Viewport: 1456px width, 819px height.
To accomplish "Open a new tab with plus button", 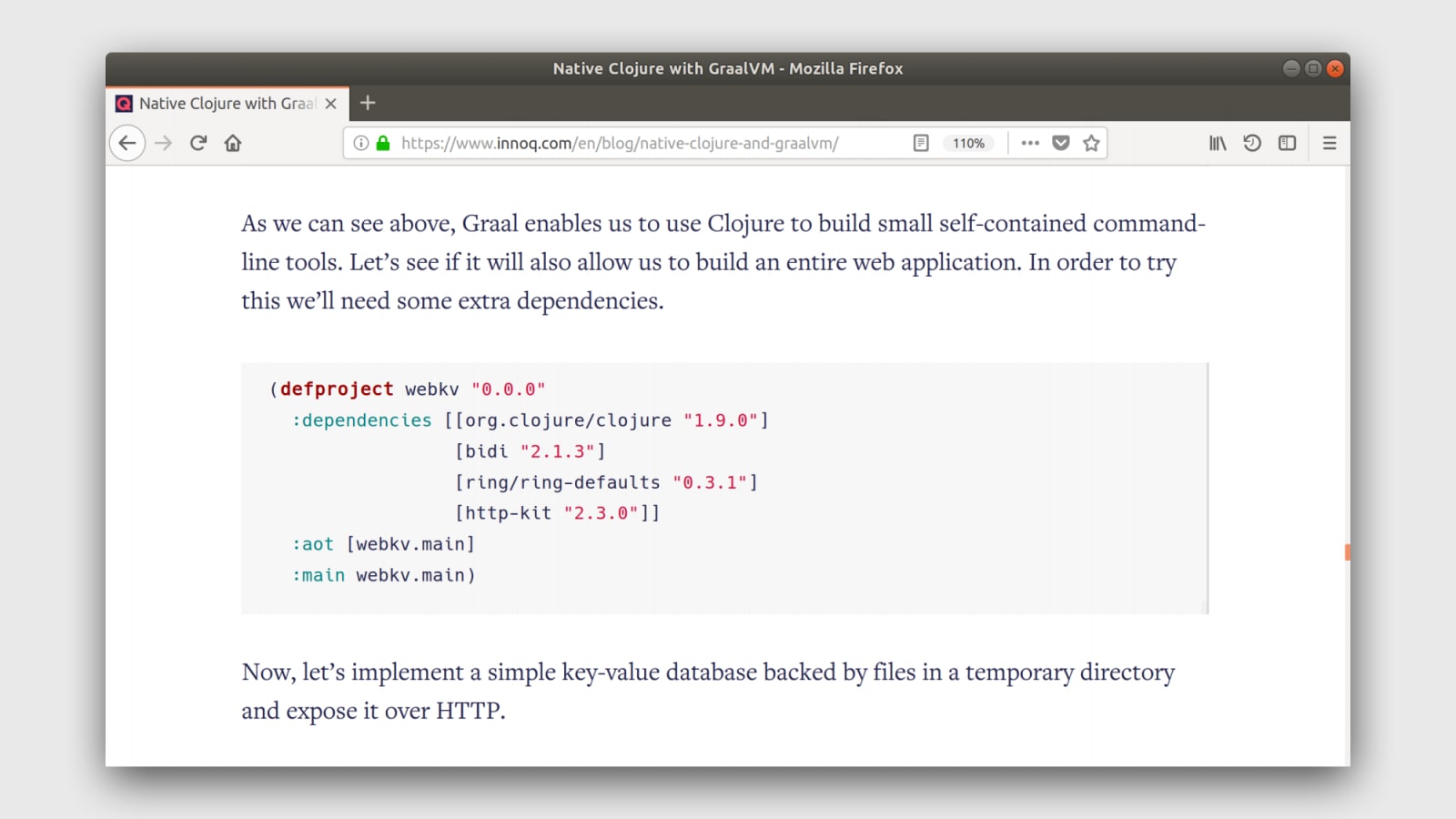I will pos(368,103).
